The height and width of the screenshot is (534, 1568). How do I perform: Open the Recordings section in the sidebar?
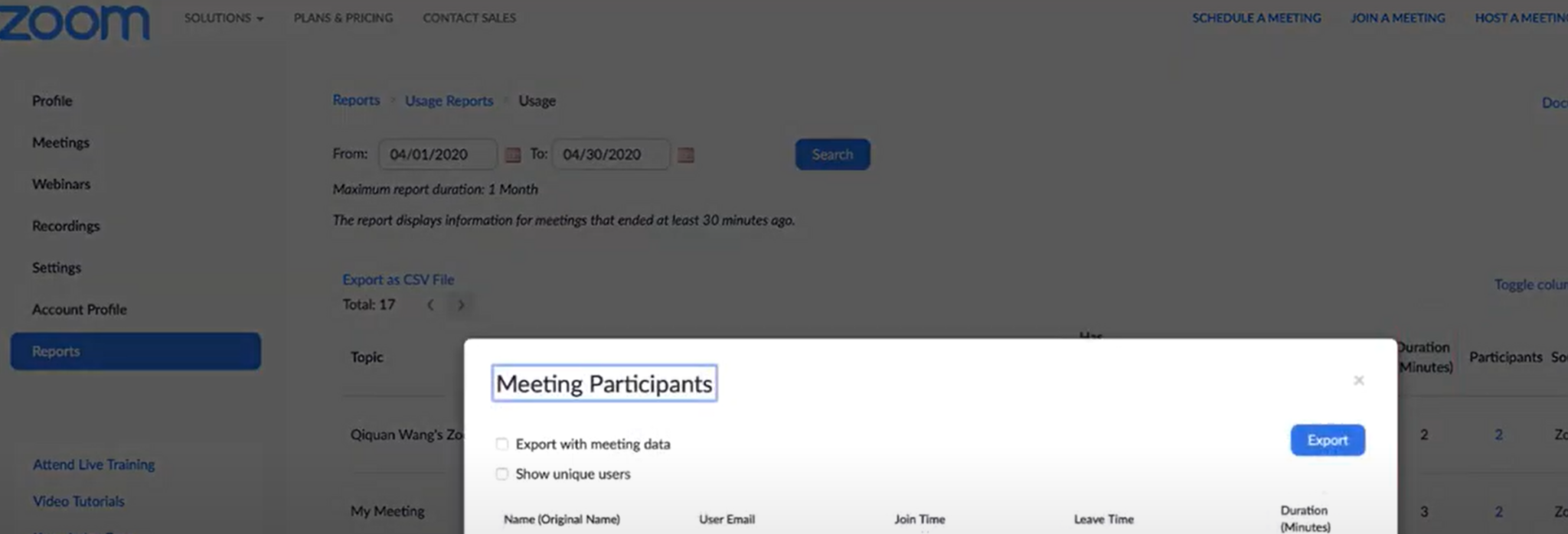66,226
